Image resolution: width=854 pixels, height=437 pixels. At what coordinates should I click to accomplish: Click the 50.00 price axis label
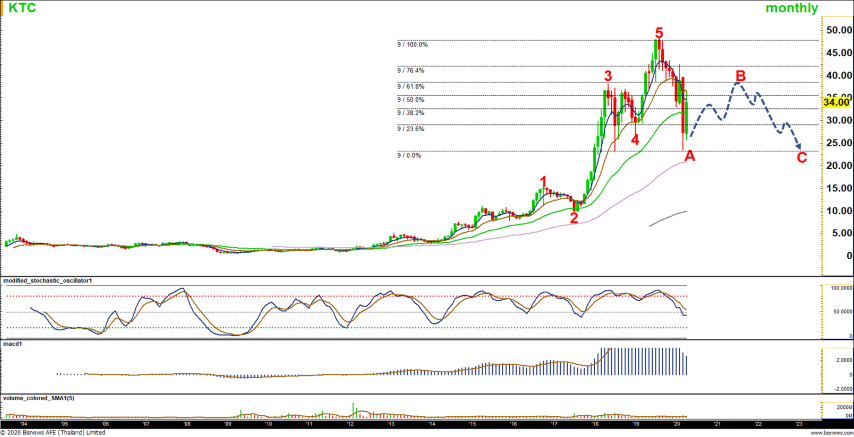point(838,30)
